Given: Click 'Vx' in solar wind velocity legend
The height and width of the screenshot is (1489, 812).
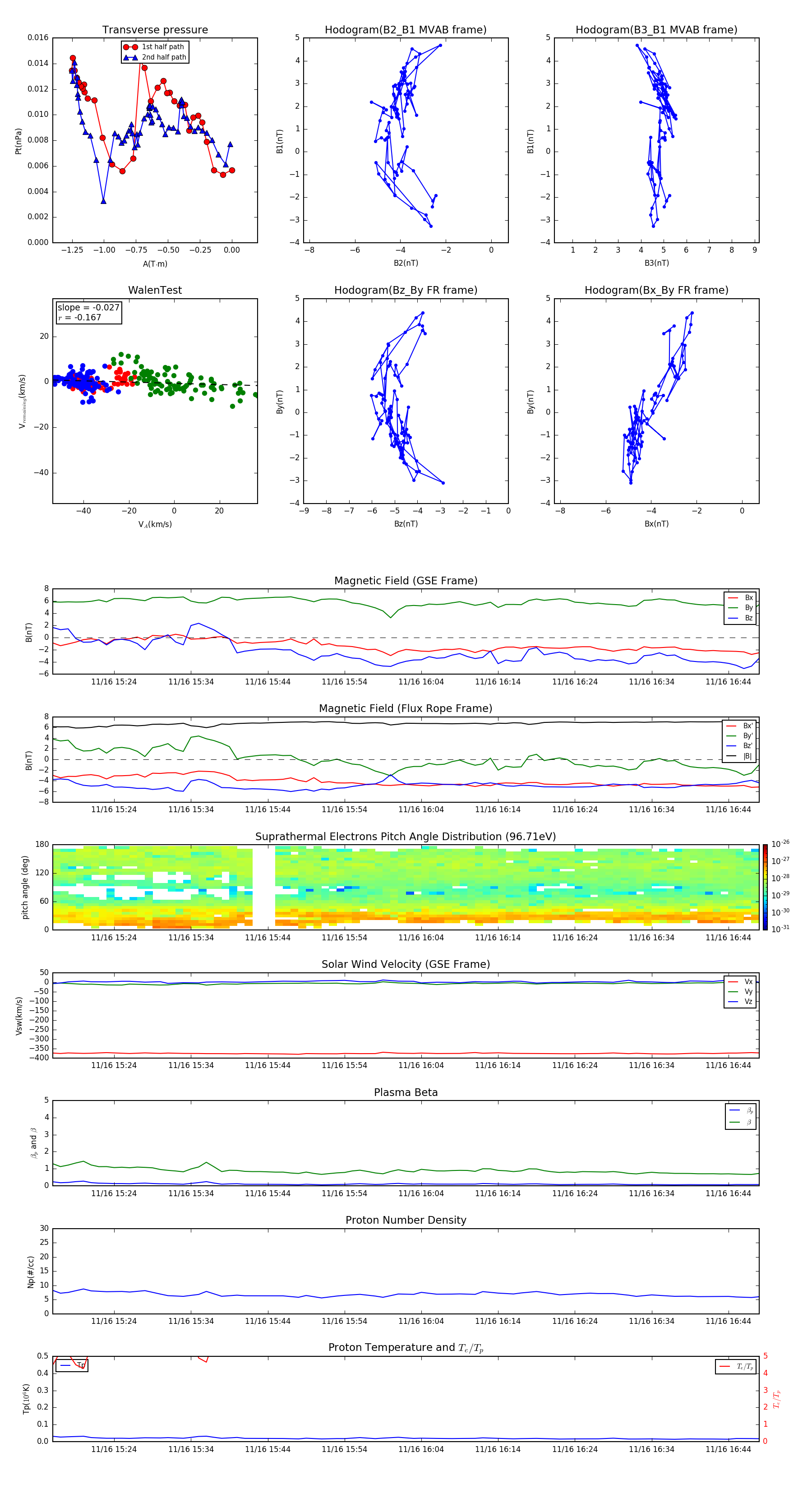Looking at the screenshot, I should click(740, 981).
